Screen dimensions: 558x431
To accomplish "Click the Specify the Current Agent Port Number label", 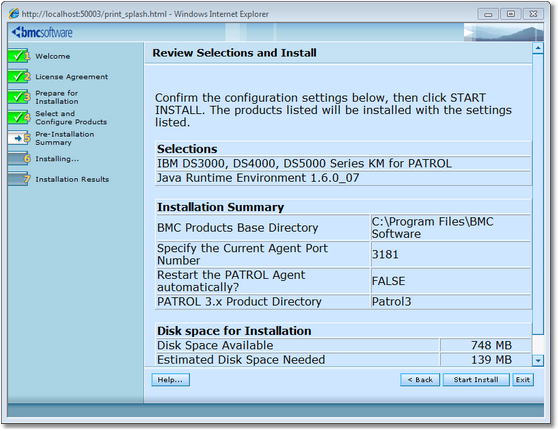I will 242,254.
